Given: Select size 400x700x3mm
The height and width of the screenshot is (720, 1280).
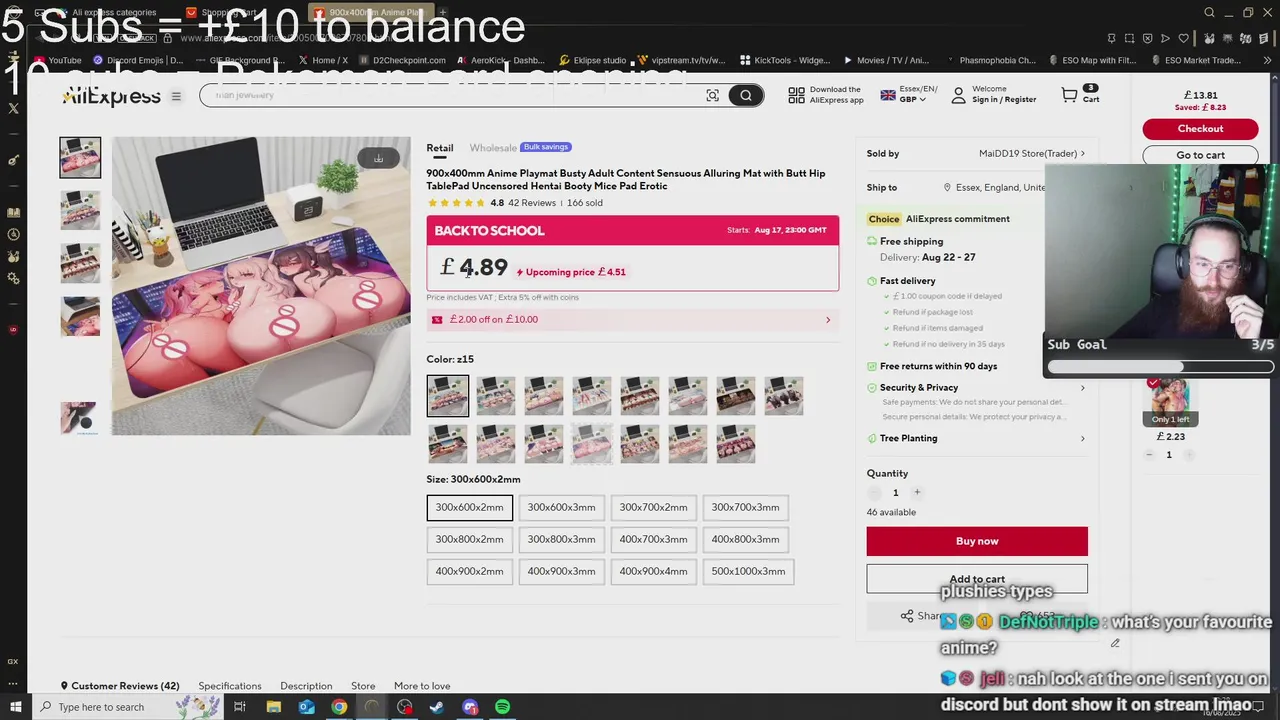Looking at the screenshot, I should click(653, 539).
